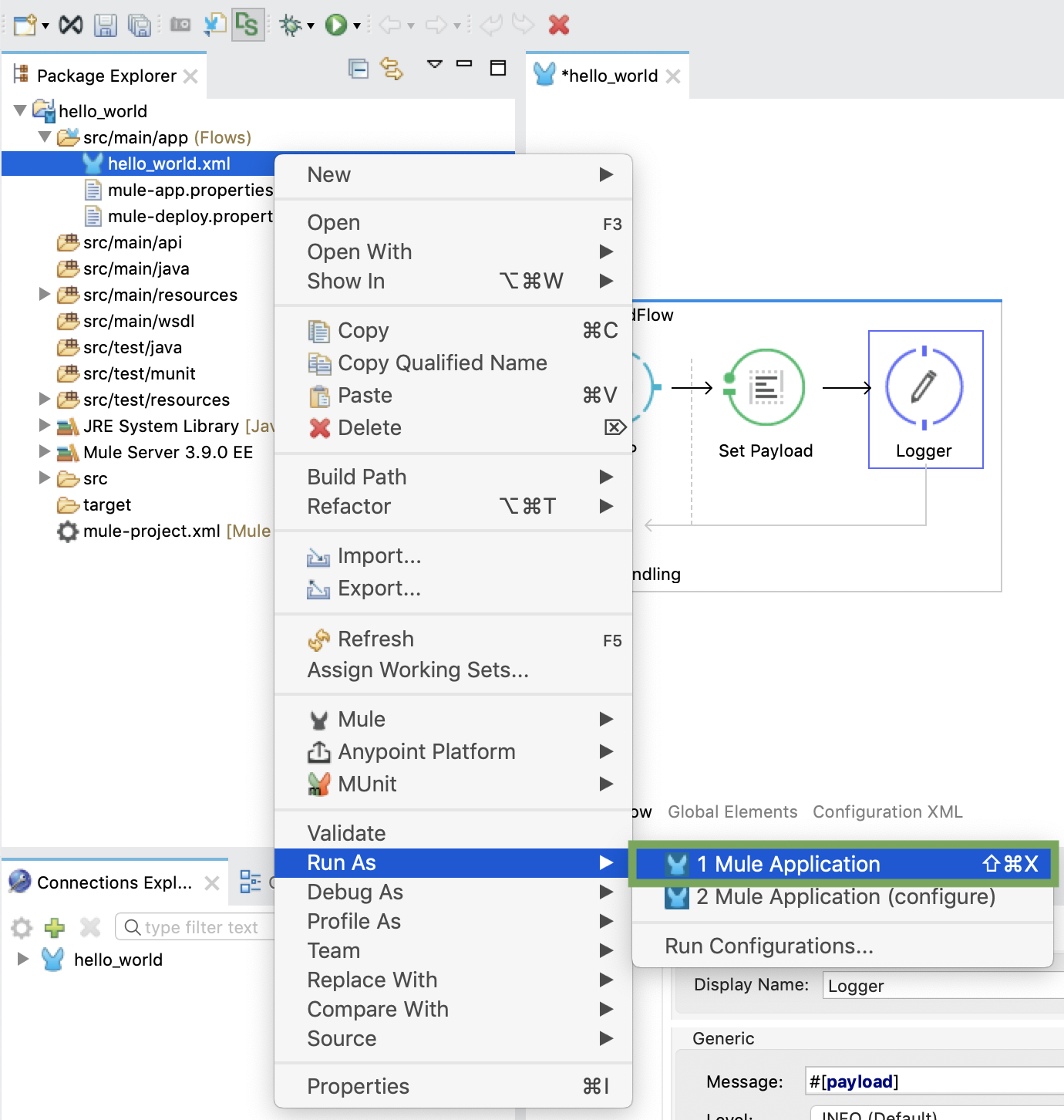The image size is (1064, 1120).
Task: Collapse the src/main/app folder
Action: click(x=45, y=137)
